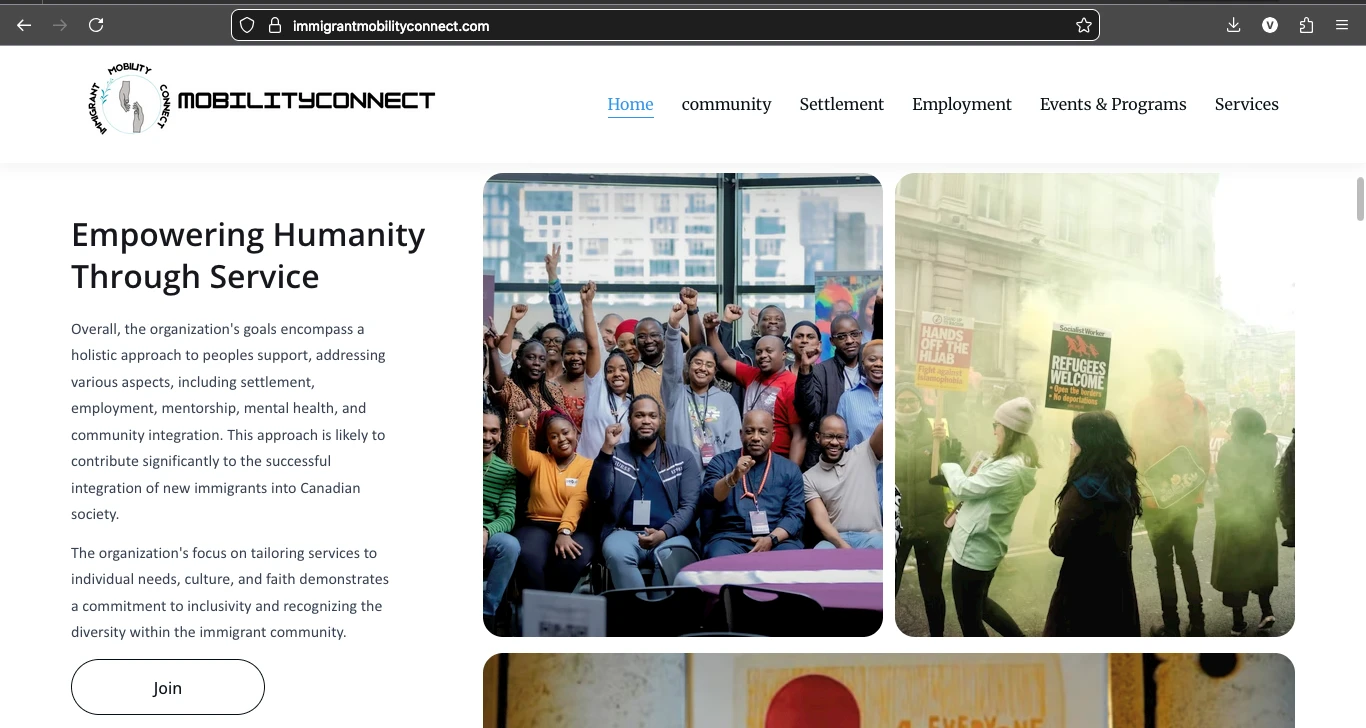Open site info via the padlock icon
This screenshot has width=1366, height=728.
tap(275, 26)
